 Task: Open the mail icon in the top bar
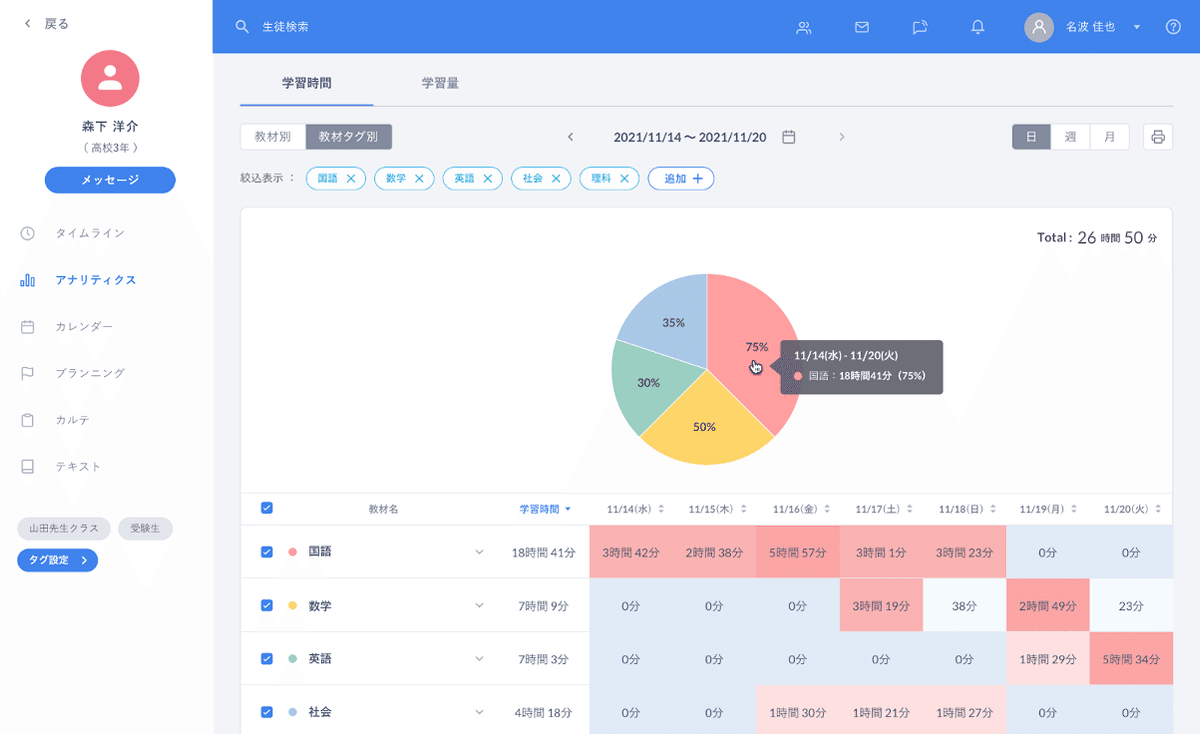coord(861,28)
